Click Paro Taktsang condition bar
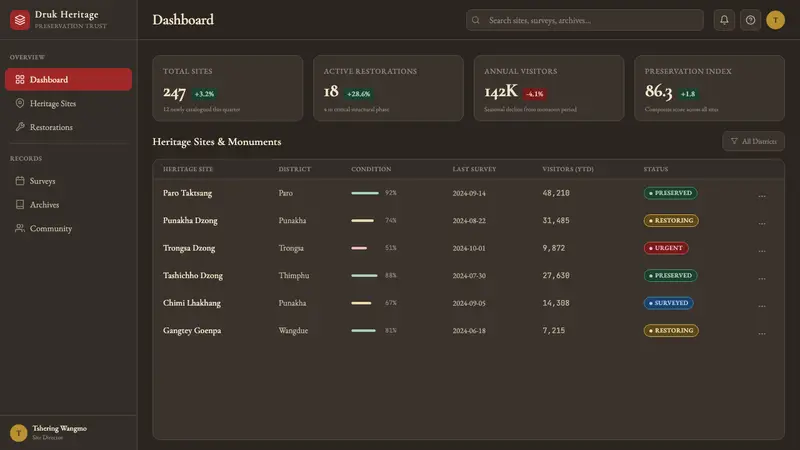The image size is (800, 450). pos(365,193)
